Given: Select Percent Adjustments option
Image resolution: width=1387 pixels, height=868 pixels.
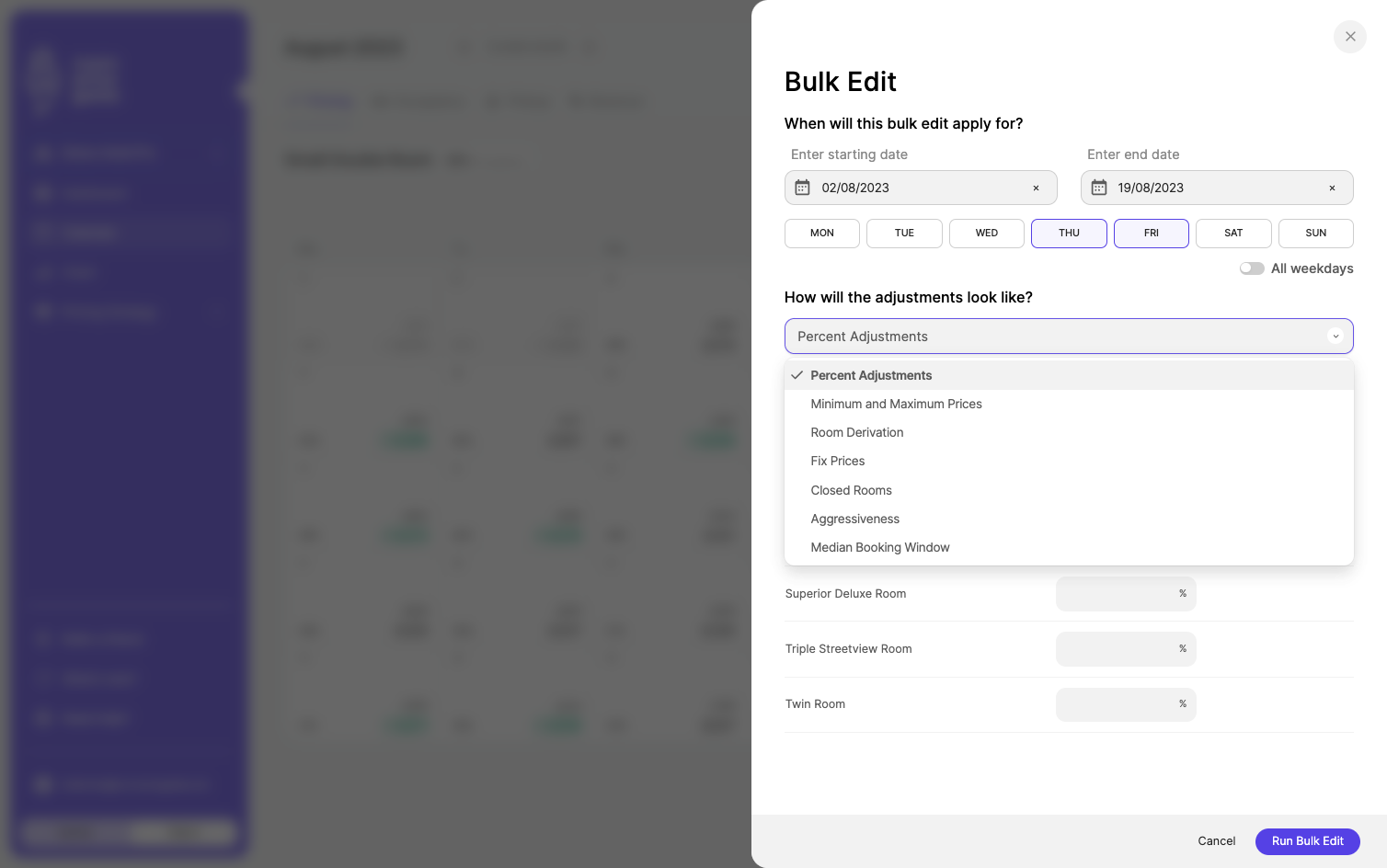Looking at the screenshot, I should [x=1069, y=375].
